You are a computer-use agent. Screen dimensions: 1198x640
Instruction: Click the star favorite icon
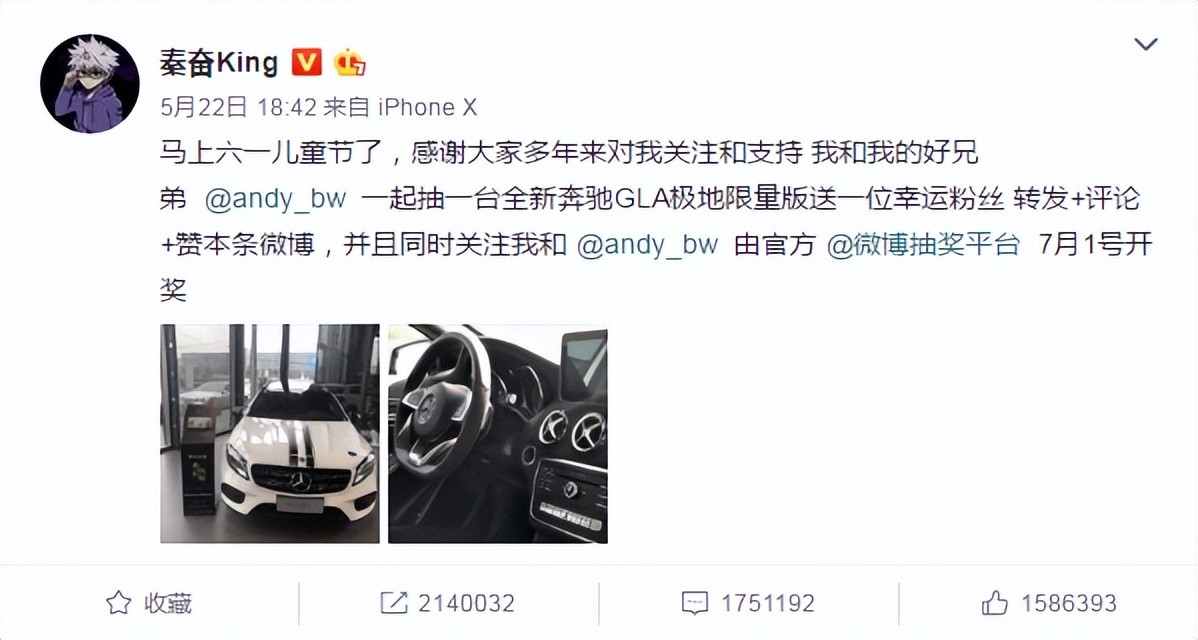[118, 603]
